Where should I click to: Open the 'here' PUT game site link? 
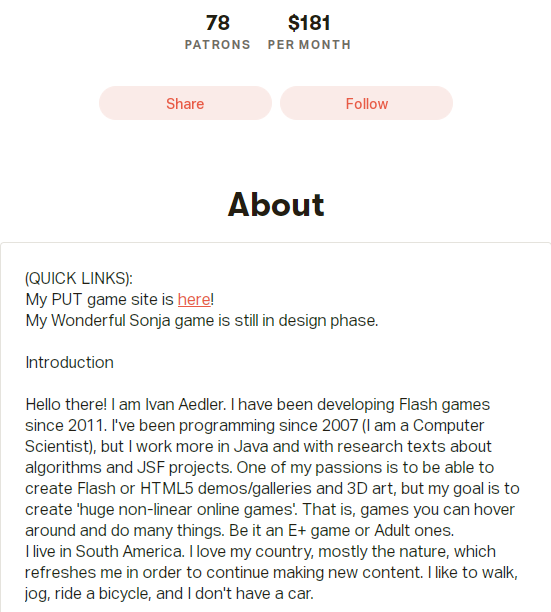194,300
